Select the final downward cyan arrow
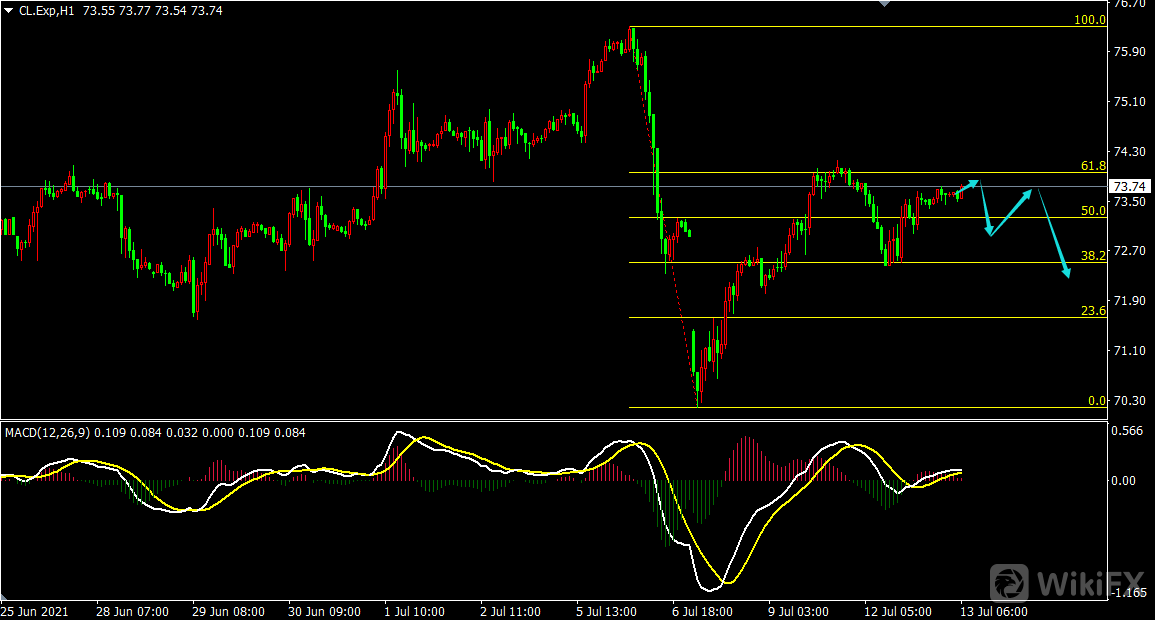The height and width of the screenshot is (620, 1155). click(1055, 234)
